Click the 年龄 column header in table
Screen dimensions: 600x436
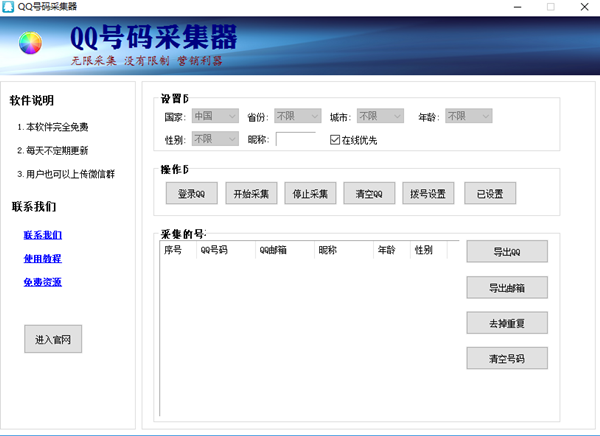pyautogui.click(x=392, y=250)
